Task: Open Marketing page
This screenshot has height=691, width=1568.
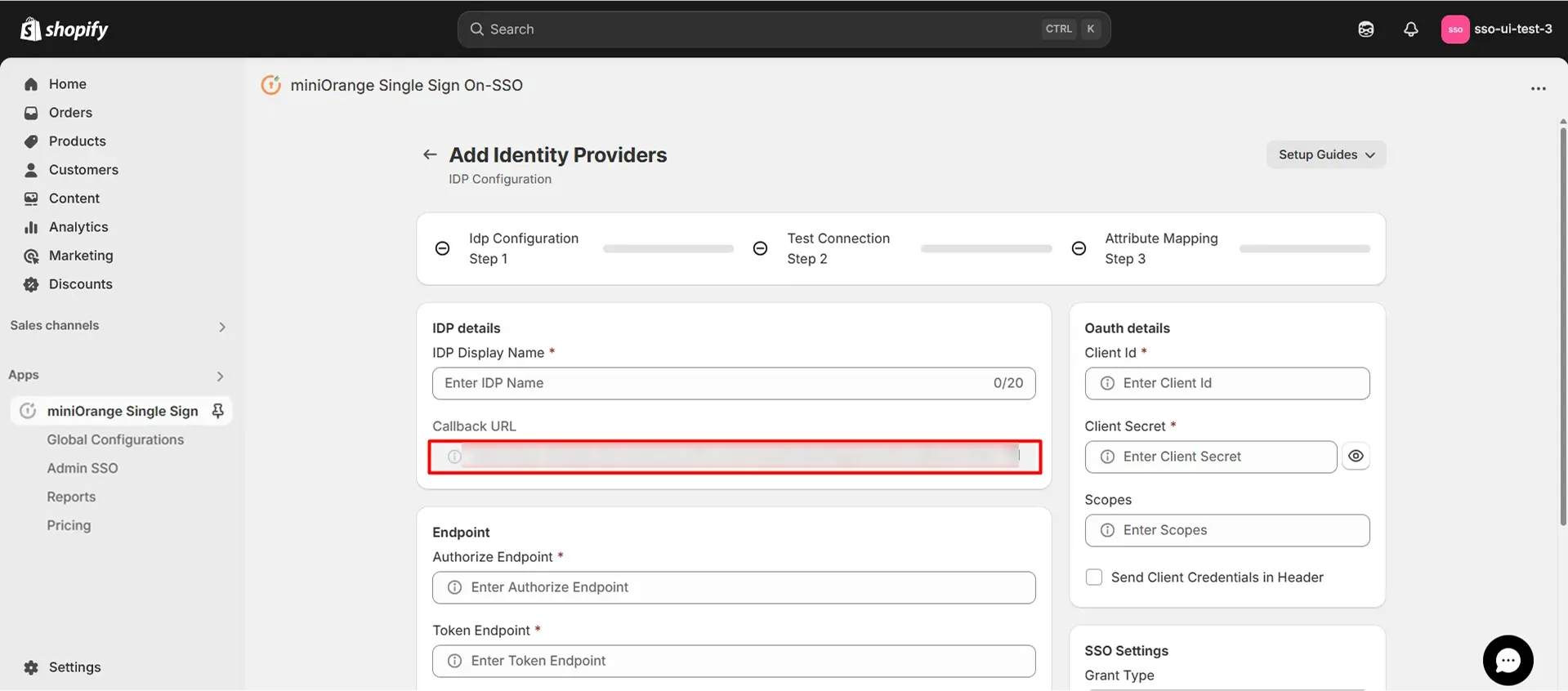Action: 81,256
